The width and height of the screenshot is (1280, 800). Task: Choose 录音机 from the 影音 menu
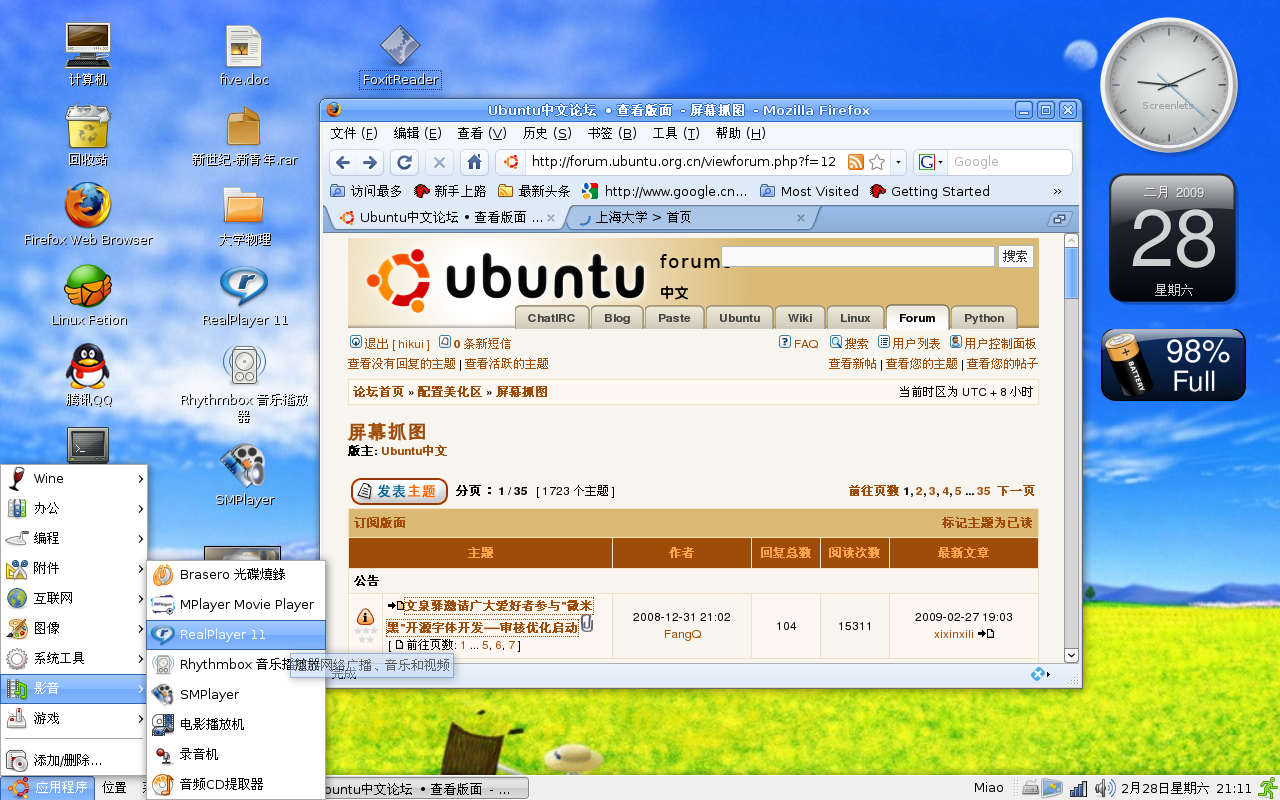click(x=236, y=754)
